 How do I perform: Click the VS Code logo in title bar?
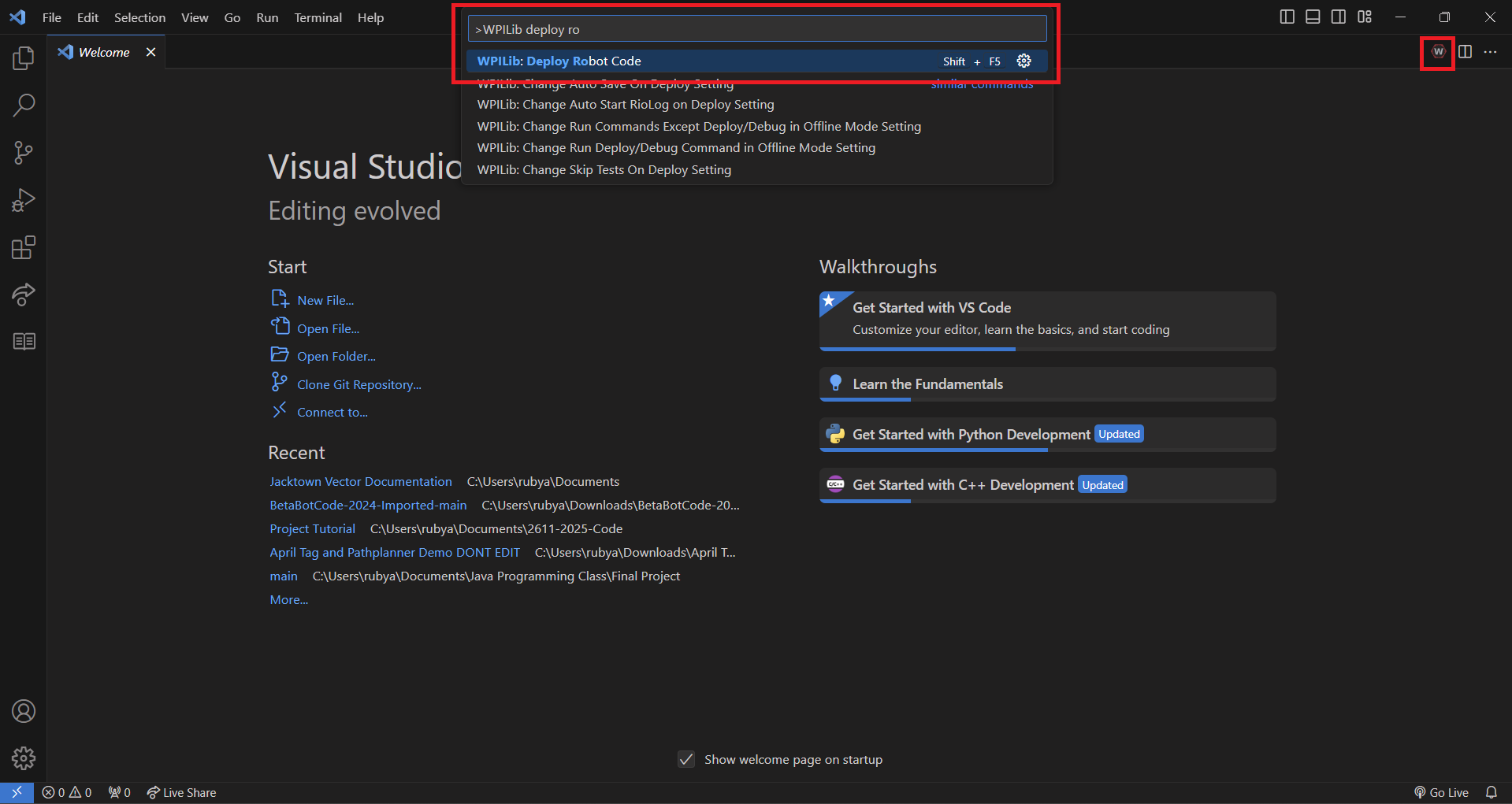[x=17, y=17]
